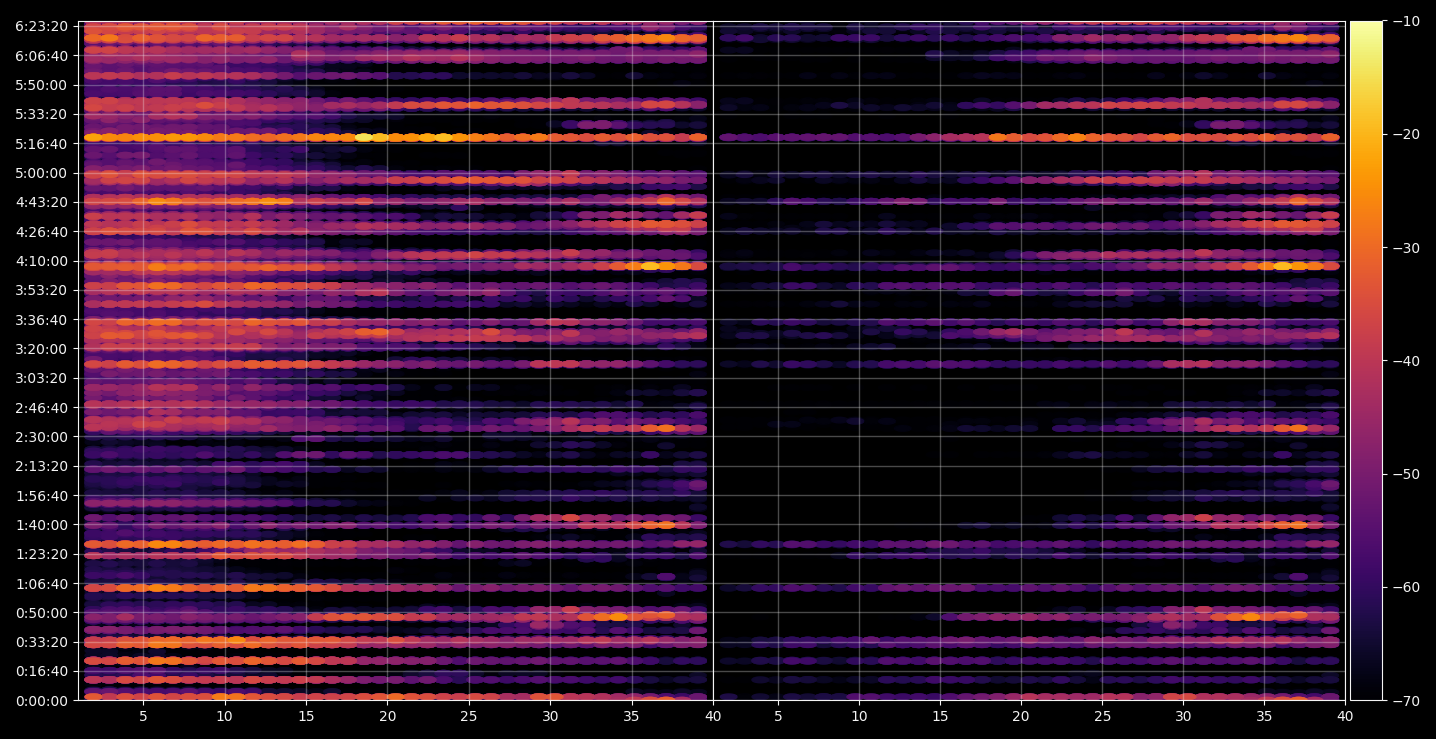Viewport: 1436px width, 739px height.
Task: Click the 0:16:40 y-axis label
Action: 41,671
